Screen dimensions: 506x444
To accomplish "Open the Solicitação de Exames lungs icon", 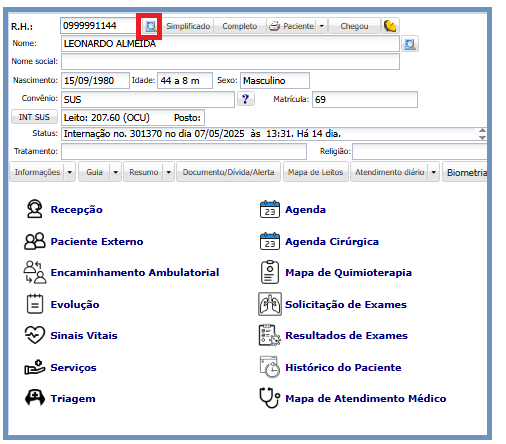I will click(x=270, y=304).
